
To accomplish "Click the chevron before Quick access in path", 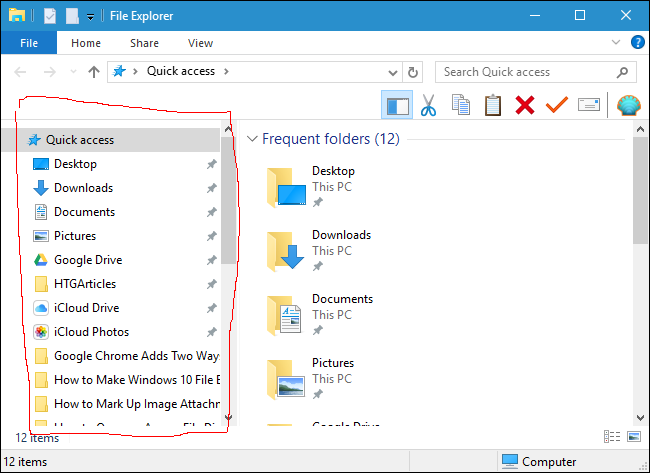I will 135,71.
